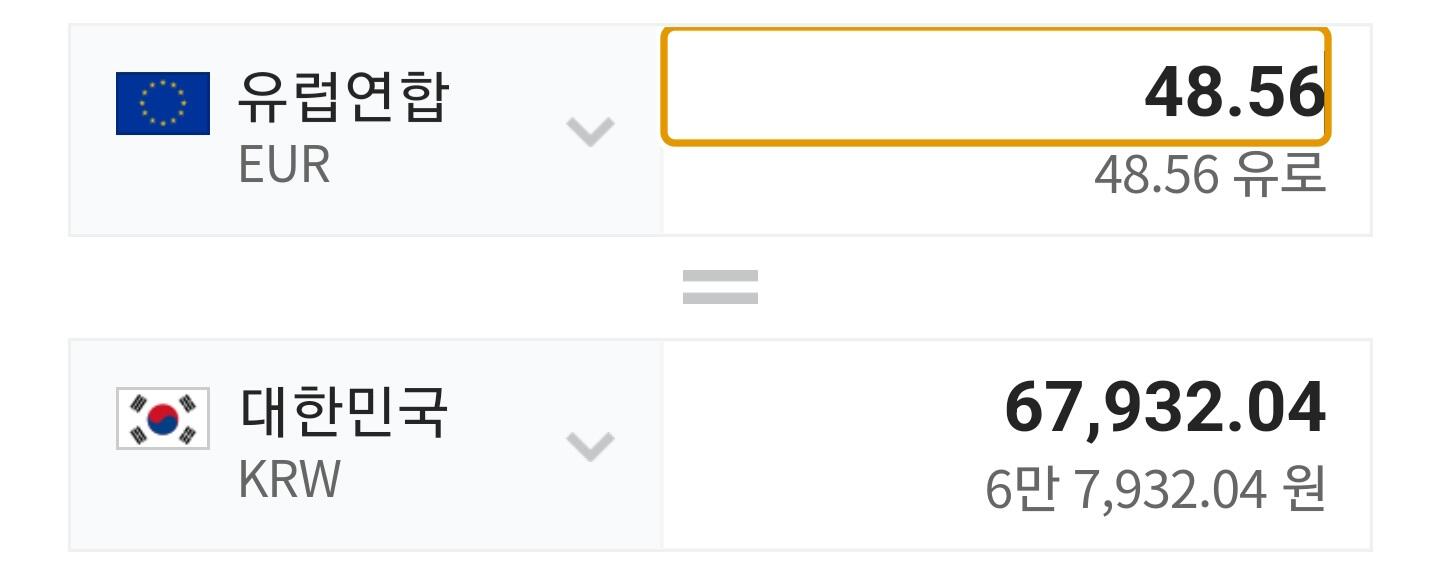Click the 원 unit word under result

(x=1303, y=489)
